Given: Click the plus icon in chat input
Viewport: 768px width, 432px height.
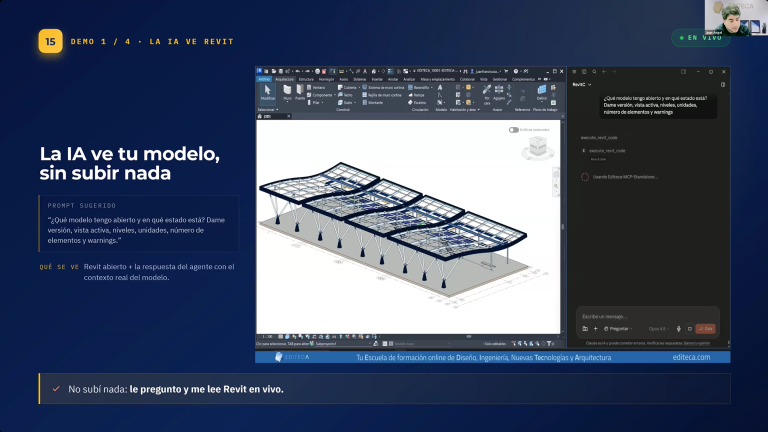Looking at the screenshot, I should click(x=596, y=329).
